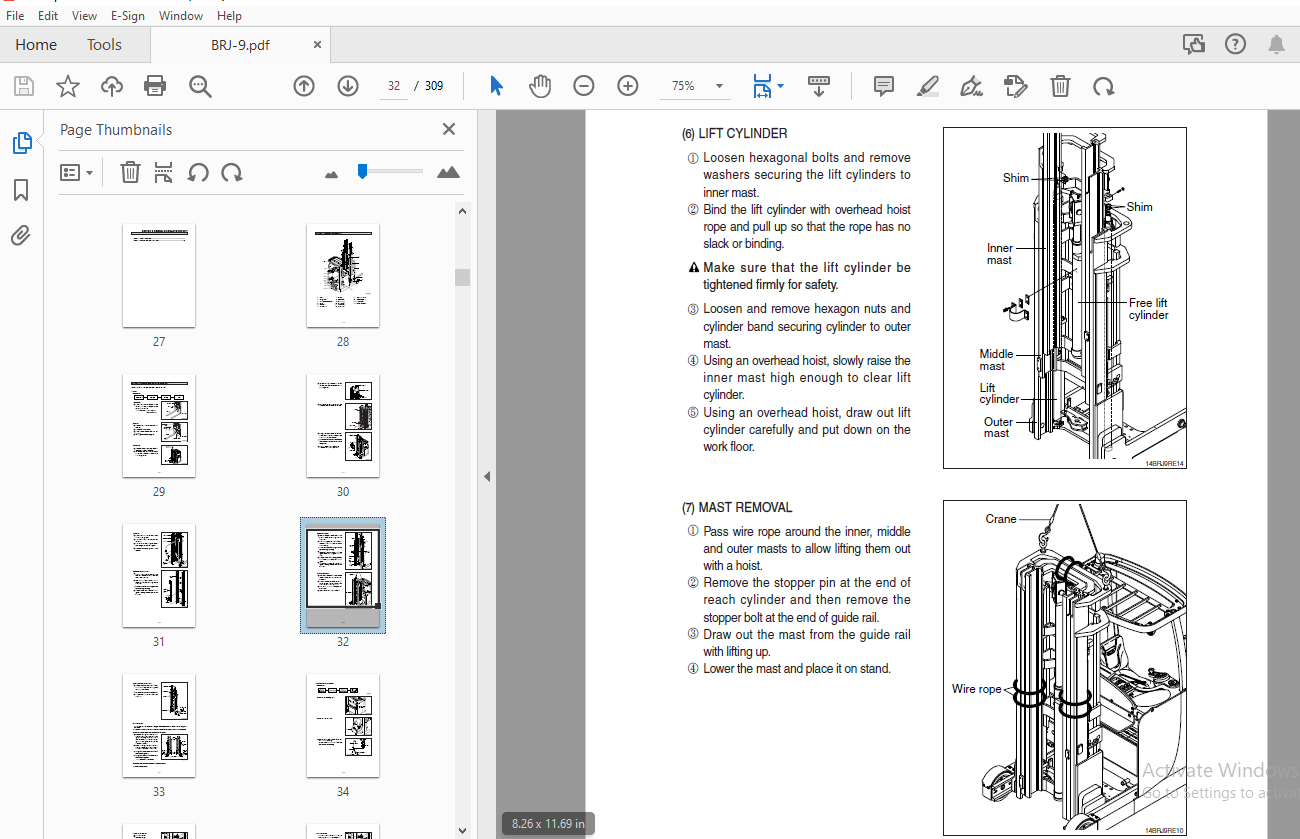Close the BRJ-9.pdf tab
This screenshot has height=839, width=1300.
318,44
